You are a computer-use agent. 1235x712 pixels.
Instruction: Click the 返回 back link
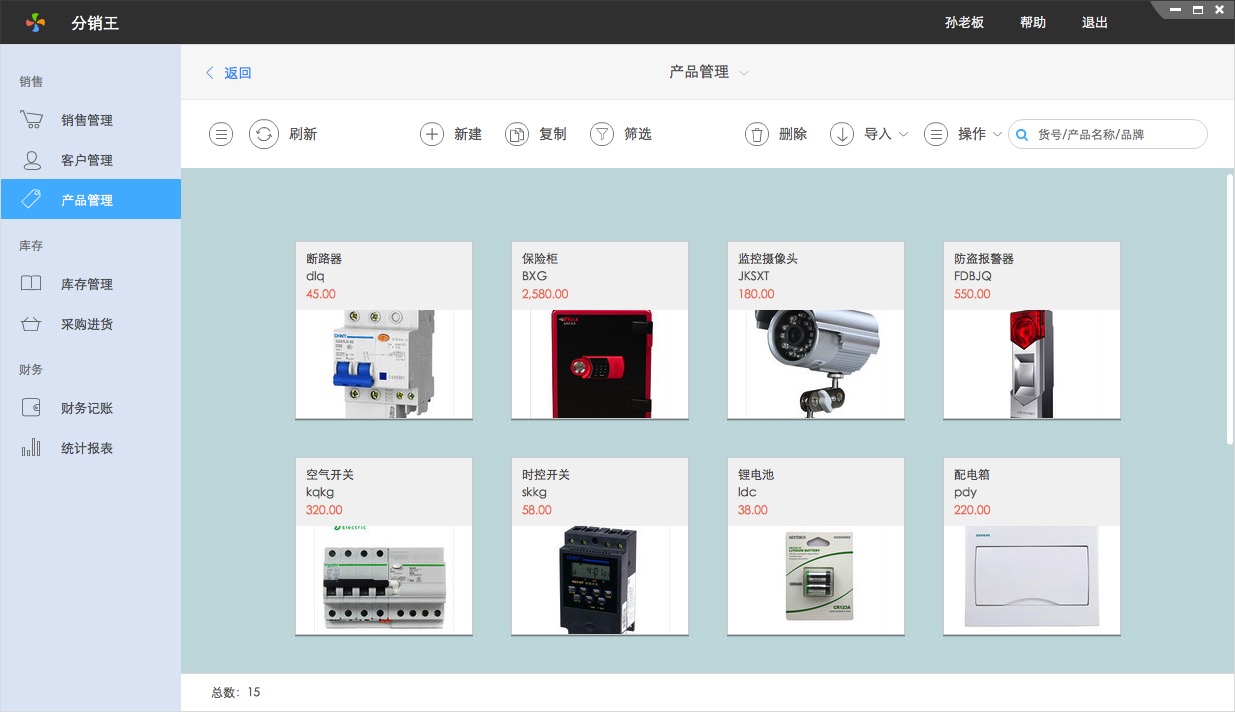229,73
